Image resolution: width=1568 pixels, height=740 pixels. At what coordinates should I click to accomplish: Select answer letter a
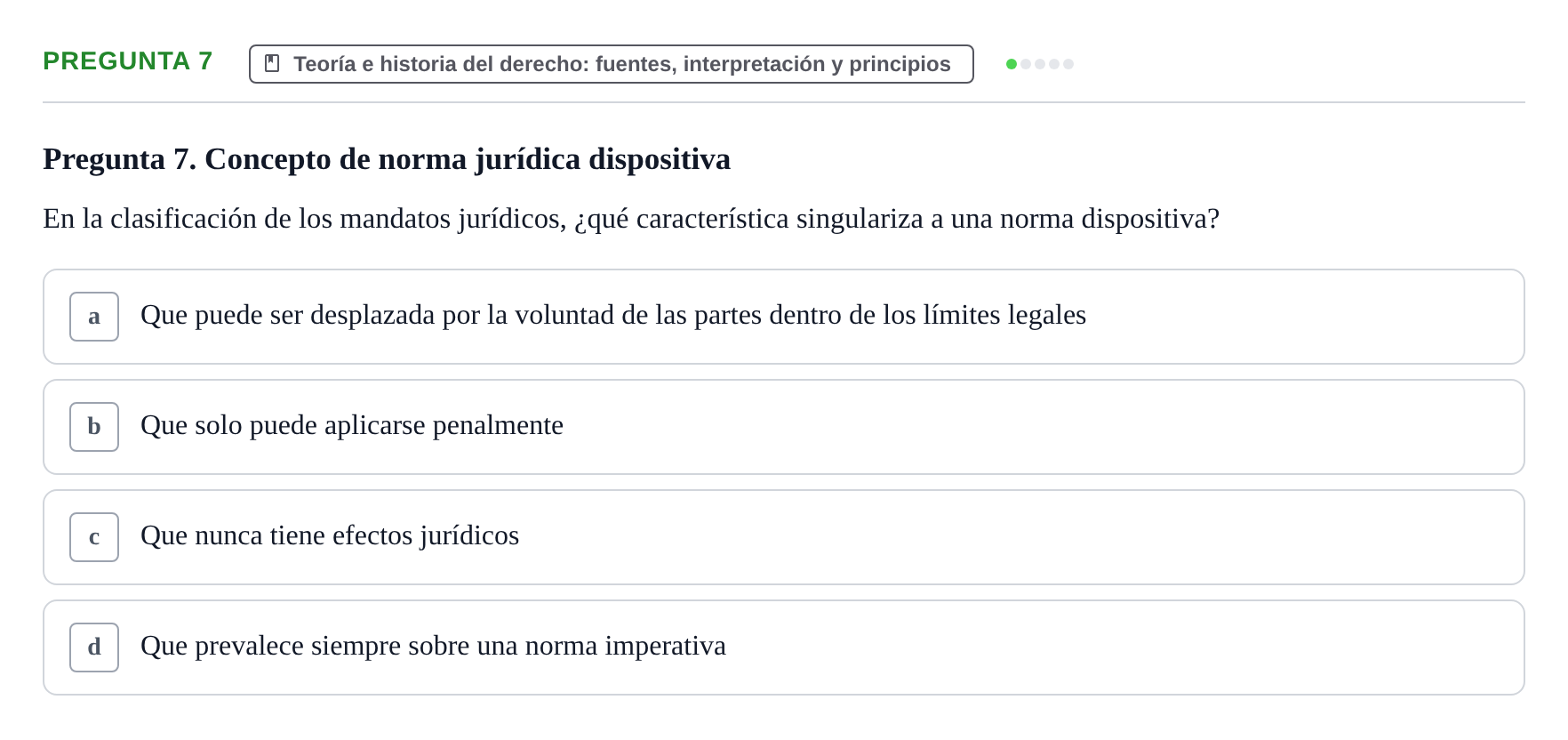[94, 317]
